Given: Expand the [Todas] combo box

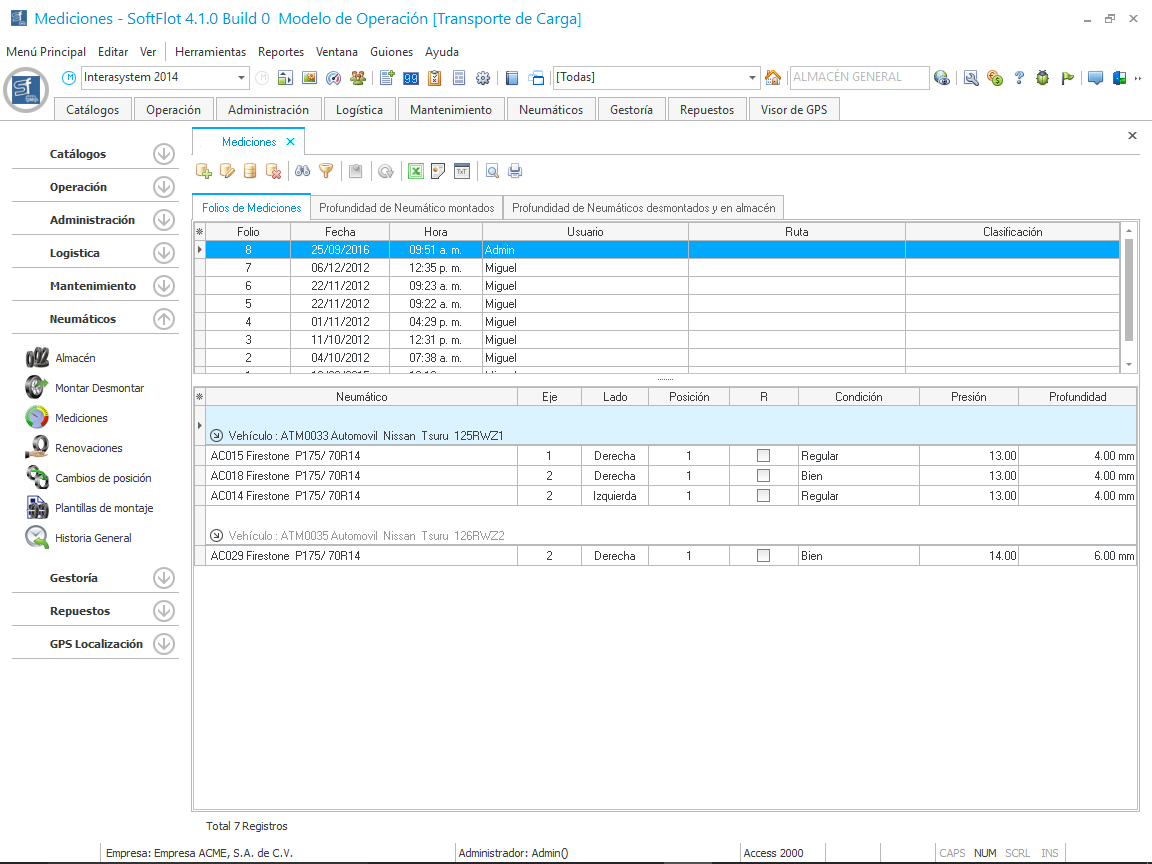Looking at the screenshot, I should (x=753, y=78).
